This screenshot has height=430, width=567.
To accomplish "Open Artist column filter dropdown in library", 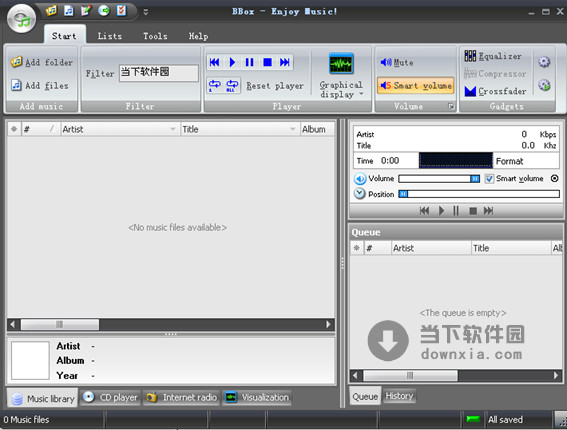I will tap(173, 129).
